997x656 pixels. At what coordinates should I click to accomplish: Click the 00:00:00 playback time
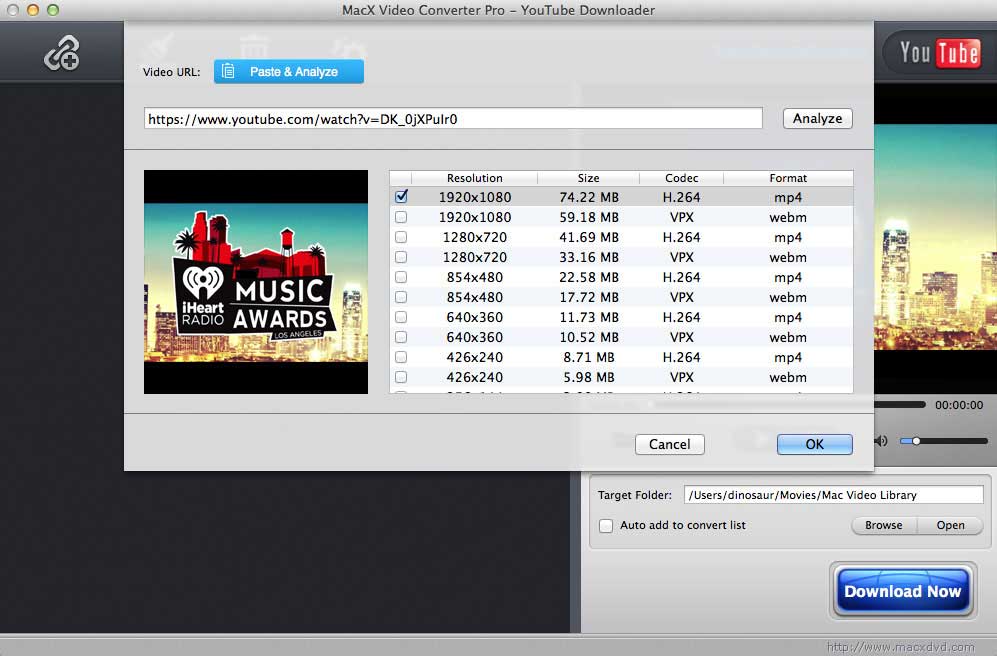point(959,405)
